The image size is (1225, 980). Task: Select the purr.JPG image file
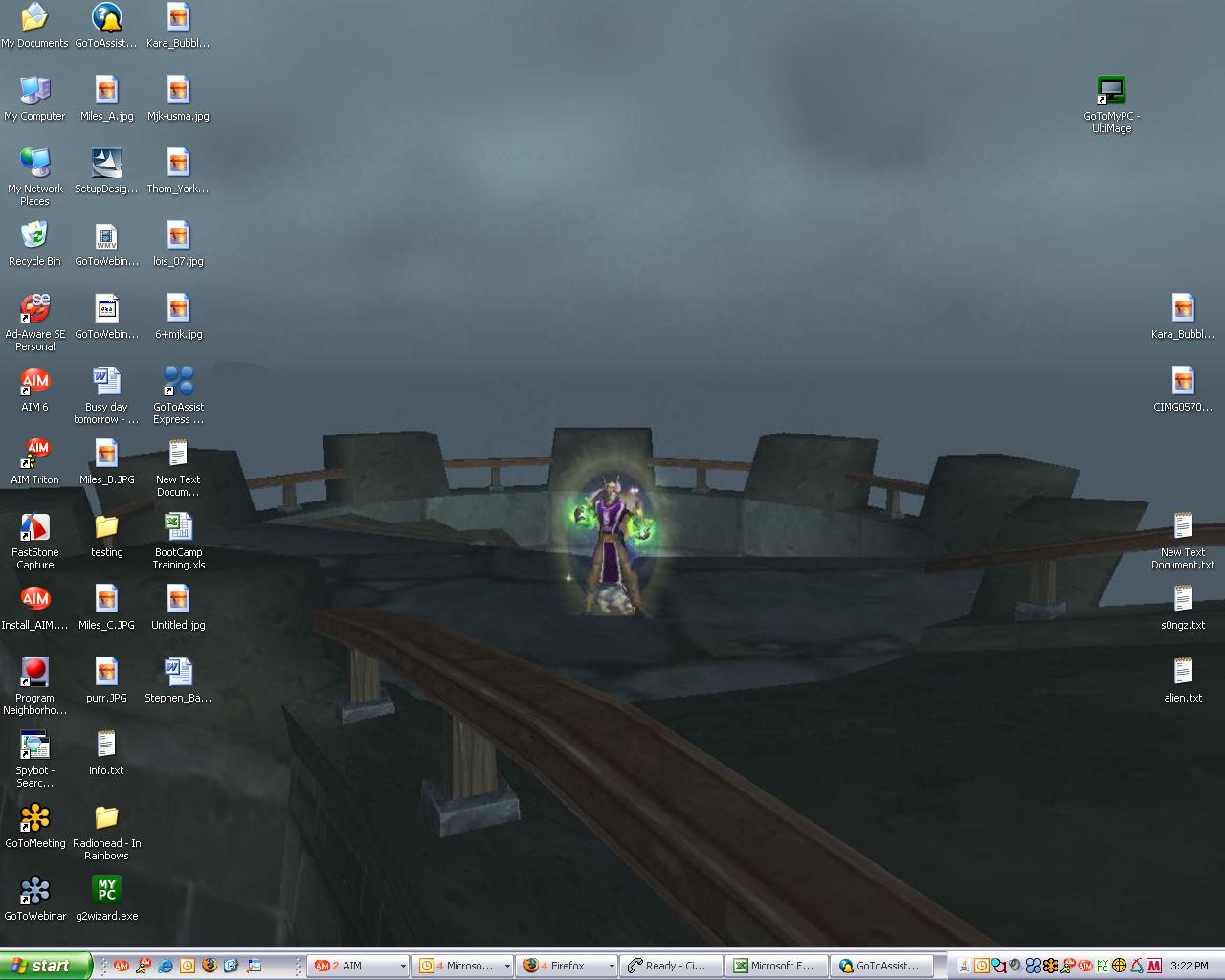tap(106, 680)
